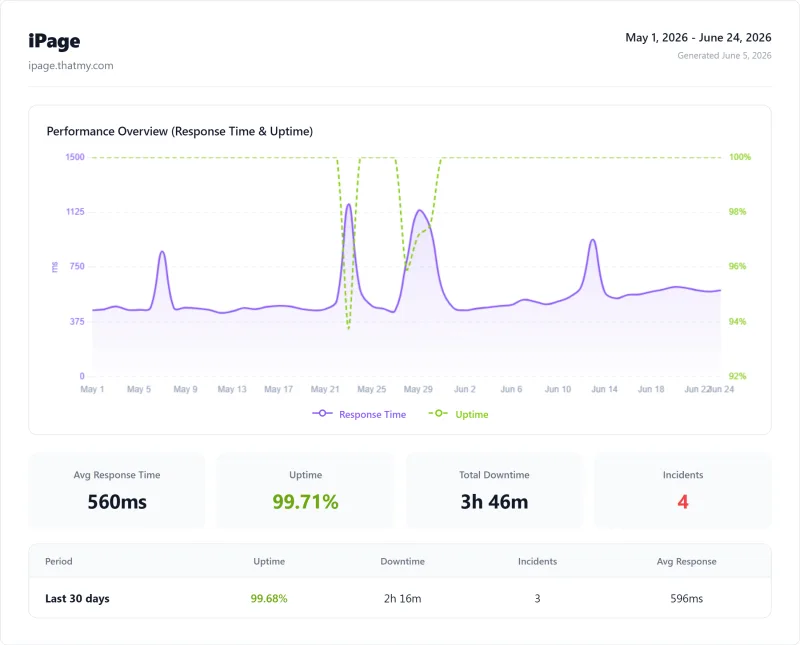This screenshot has width=800, height=645.
Task: Click the 98% uptime axis label
Action: tap(737, 211)
